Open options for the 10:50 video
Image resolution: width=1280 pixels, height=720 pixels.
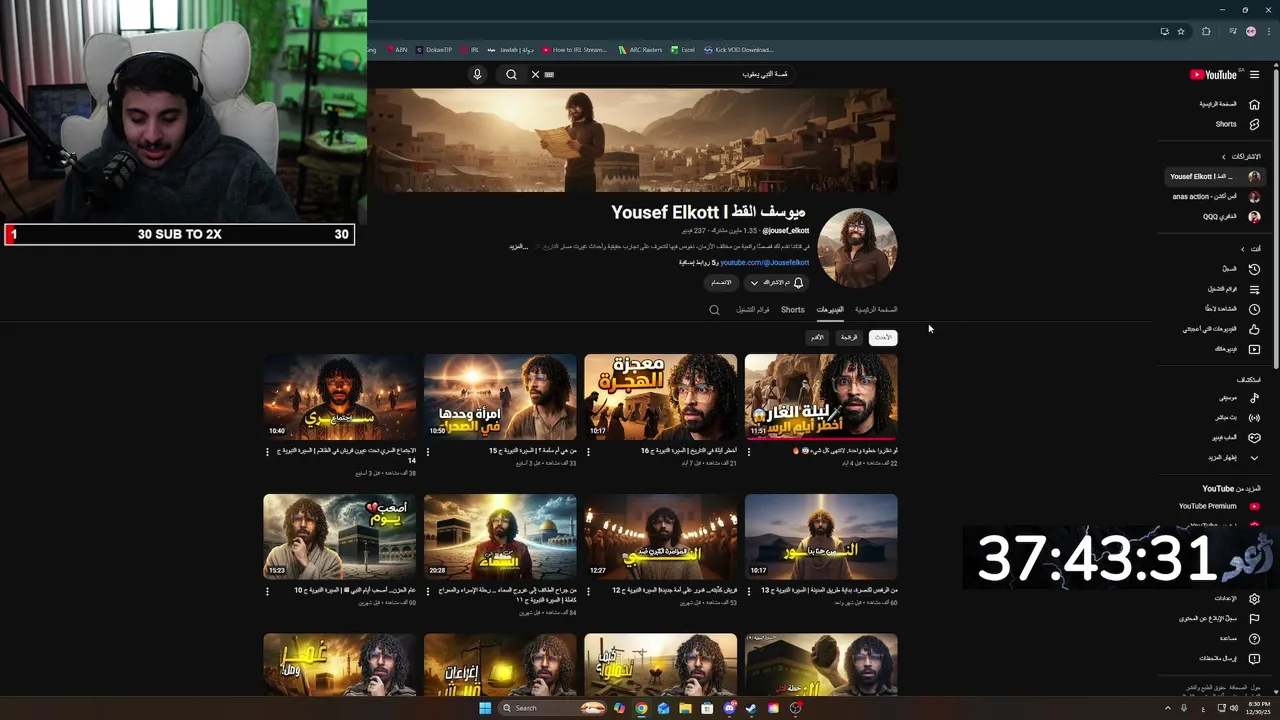coord(427,451)
